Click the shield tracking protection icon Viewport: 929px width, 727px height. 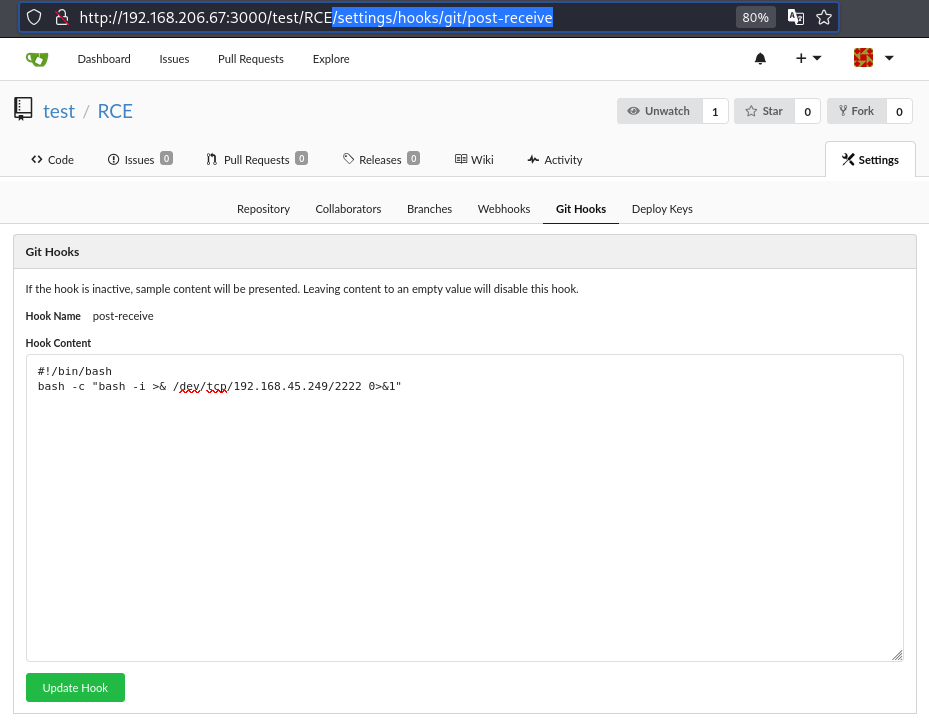[x=34, y=17]
